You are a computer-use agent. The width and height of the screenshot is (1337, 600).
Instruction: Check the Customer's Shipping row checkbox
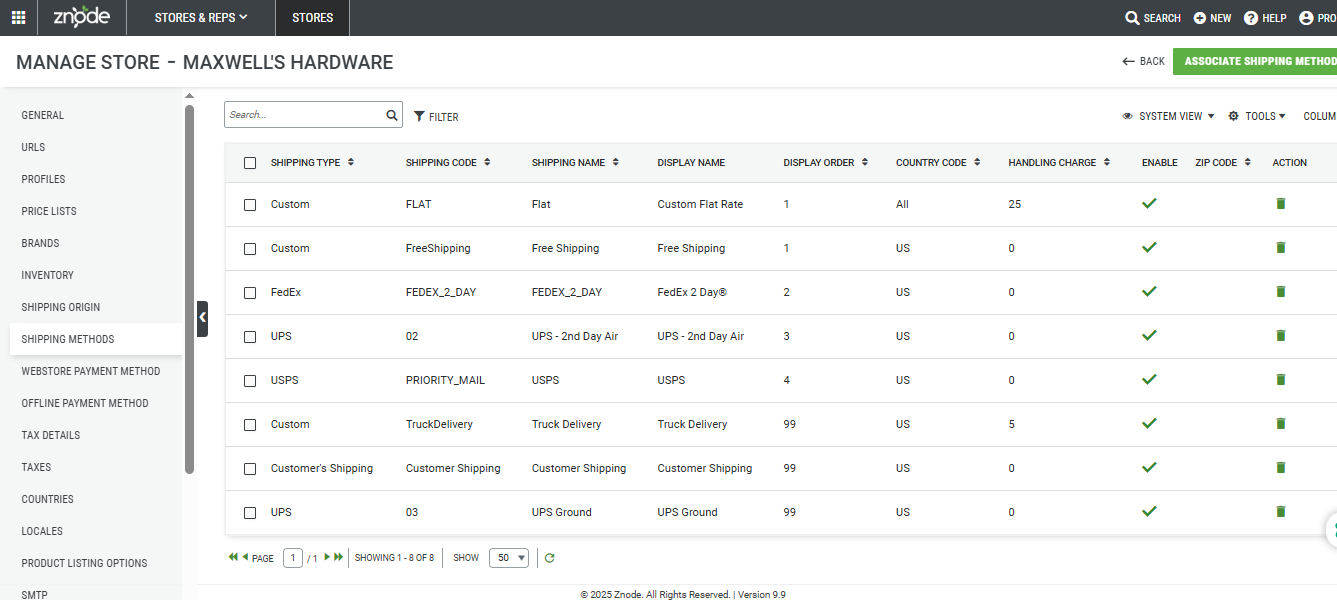(250, 469)
